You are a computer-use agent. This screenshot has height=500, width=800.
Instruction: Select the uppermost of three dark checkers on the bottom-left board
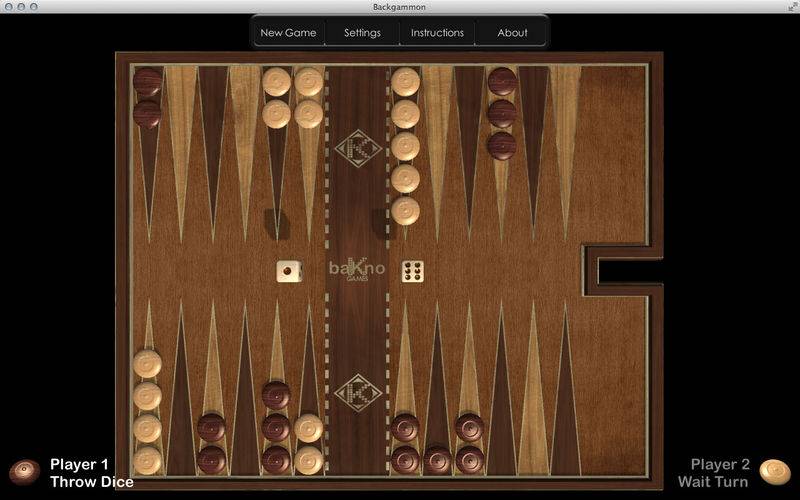[276, 395]
